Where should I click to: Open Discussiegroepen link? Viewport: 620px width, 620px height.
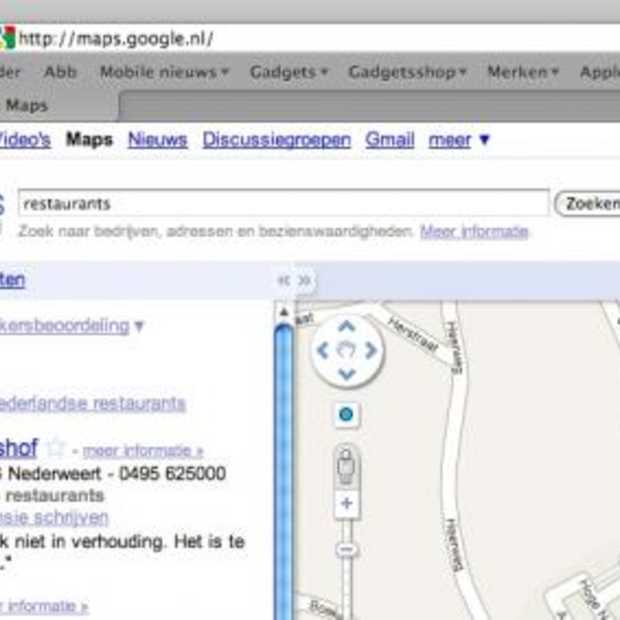[x=277, y=140]
